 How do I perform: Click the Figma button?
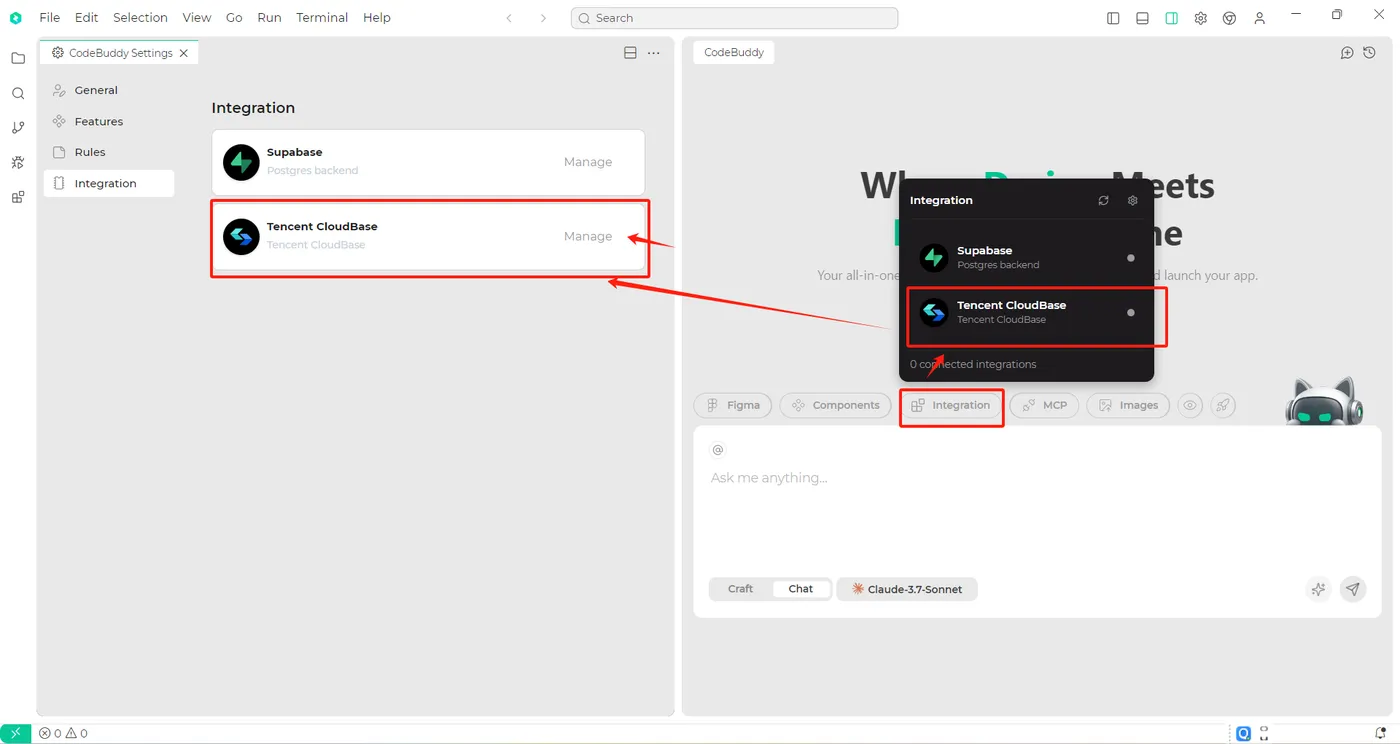tap(733, 405)
